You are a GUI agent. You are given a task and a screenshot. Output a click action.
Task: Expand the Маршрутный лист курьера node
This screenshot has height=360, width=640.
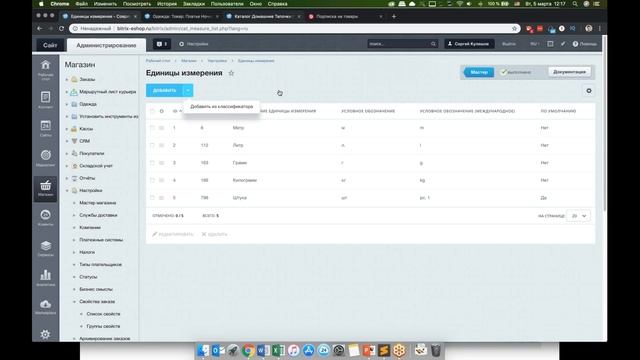coord(67,92)
